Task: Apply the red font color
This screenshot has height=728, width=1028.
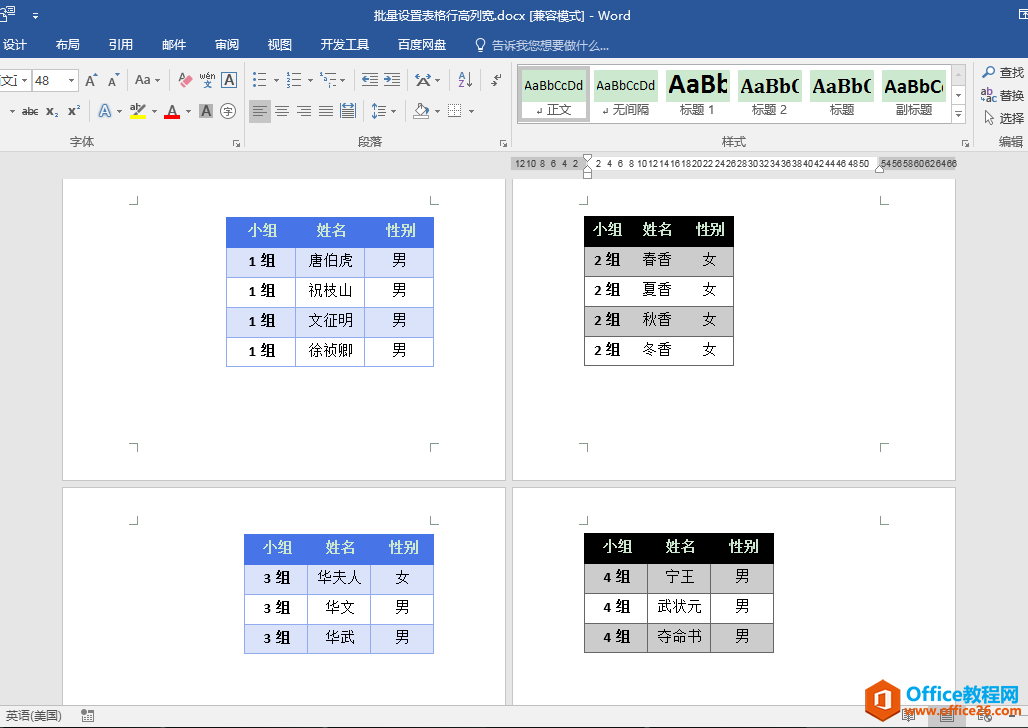Action: point(172,111)
